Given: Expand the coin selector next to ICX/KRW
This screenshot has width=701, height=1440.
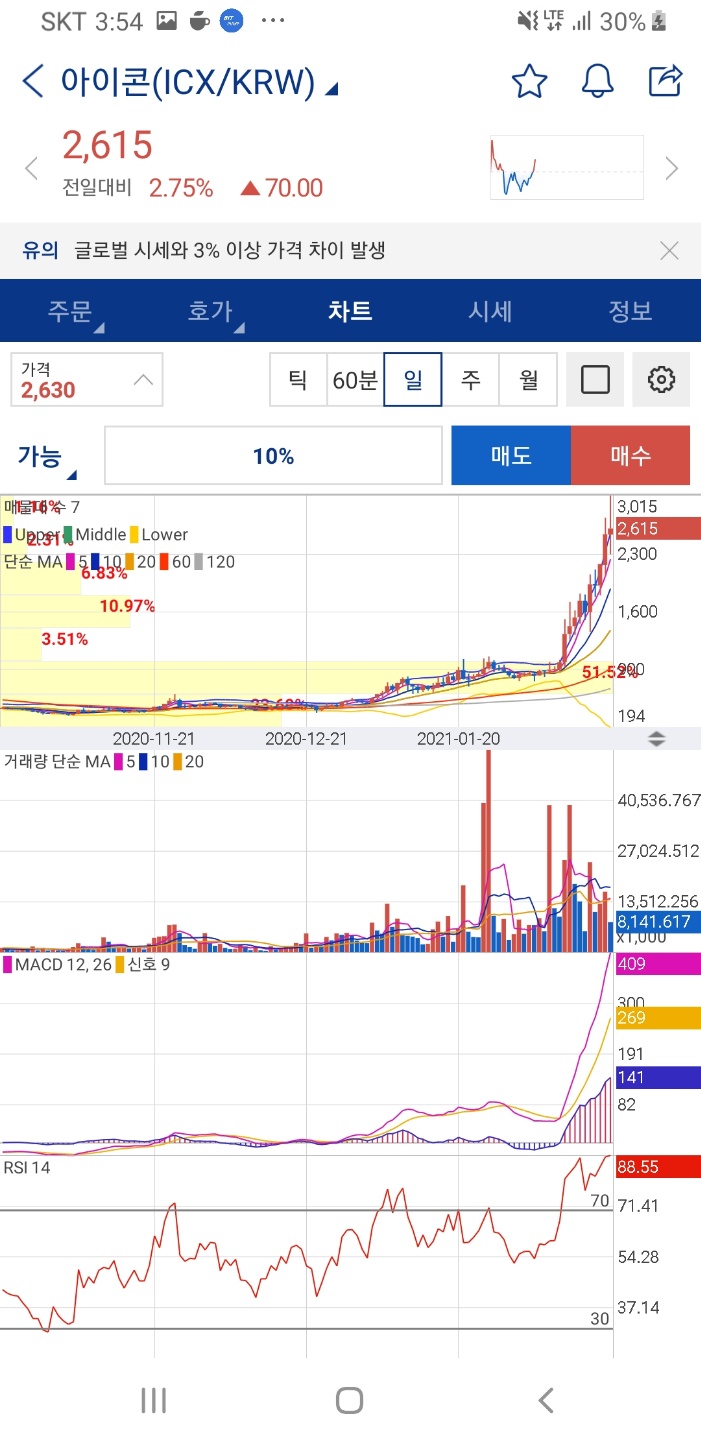Looking at the screenshot, I should [331, 89].
